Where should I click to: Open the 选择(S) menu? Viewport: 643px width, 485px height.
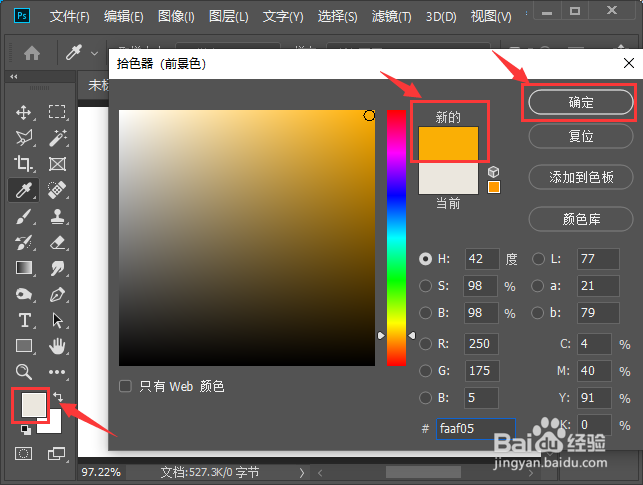pyautogui.click(x=337, y=17)
